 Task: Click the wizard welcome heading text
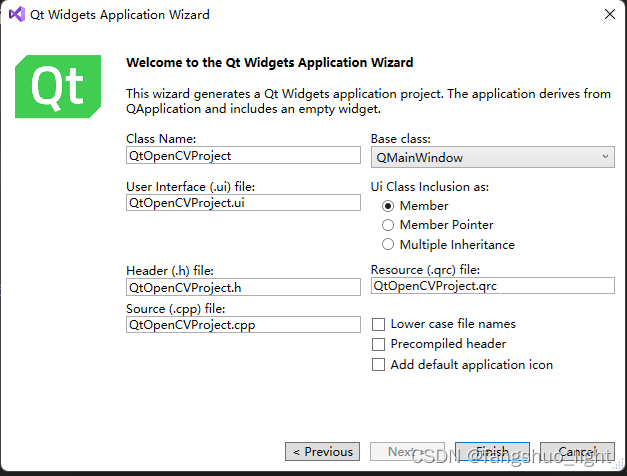270,63
